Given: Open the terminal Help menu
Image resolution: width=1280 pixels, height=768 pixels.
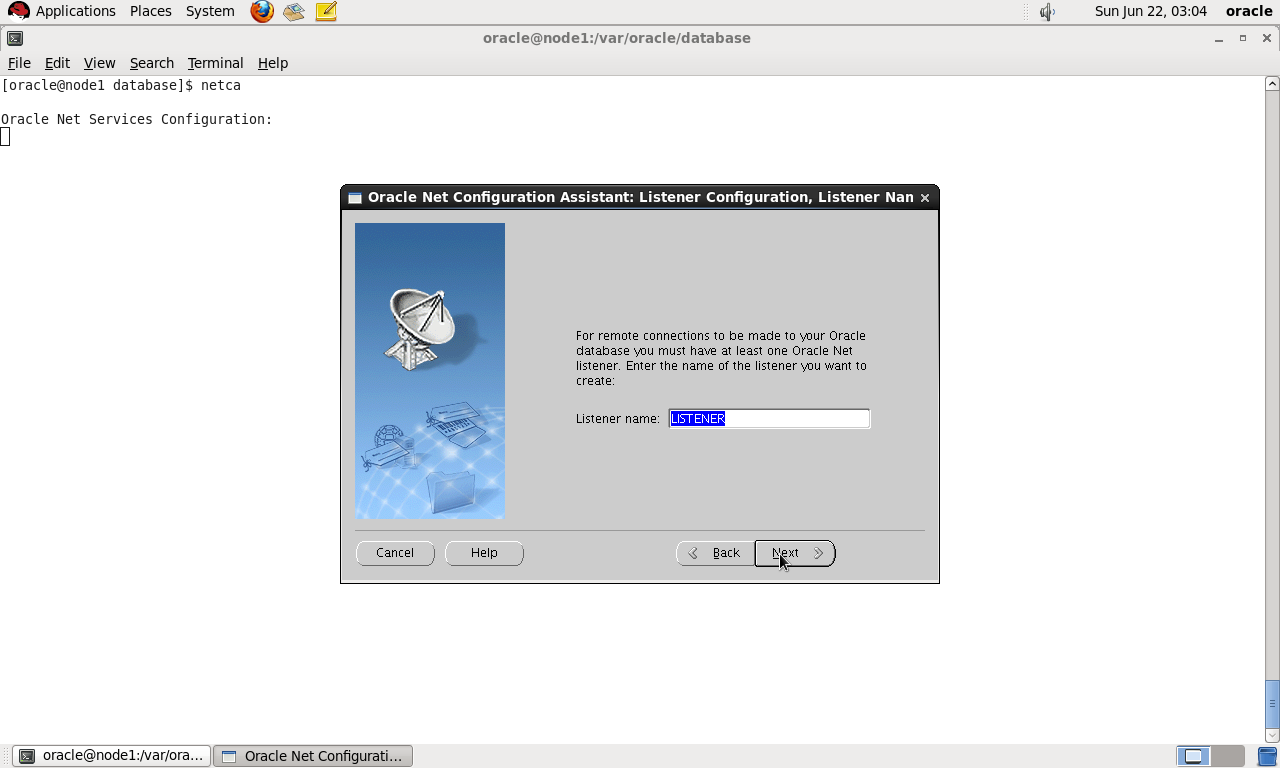Looking at the screenshot, I should [273, 62].
